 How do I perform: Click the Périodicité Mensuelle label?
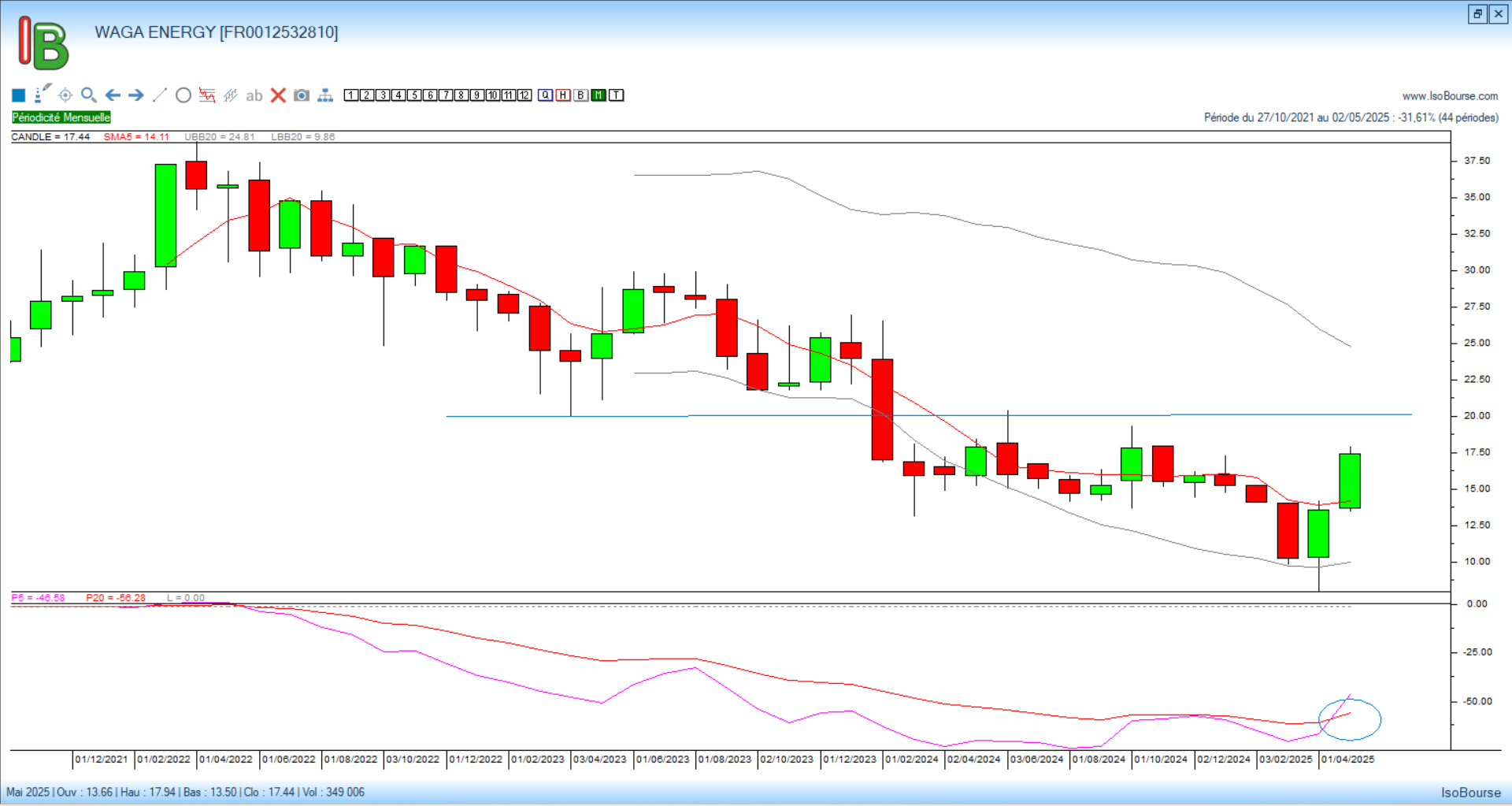click(x=61, y=117)
